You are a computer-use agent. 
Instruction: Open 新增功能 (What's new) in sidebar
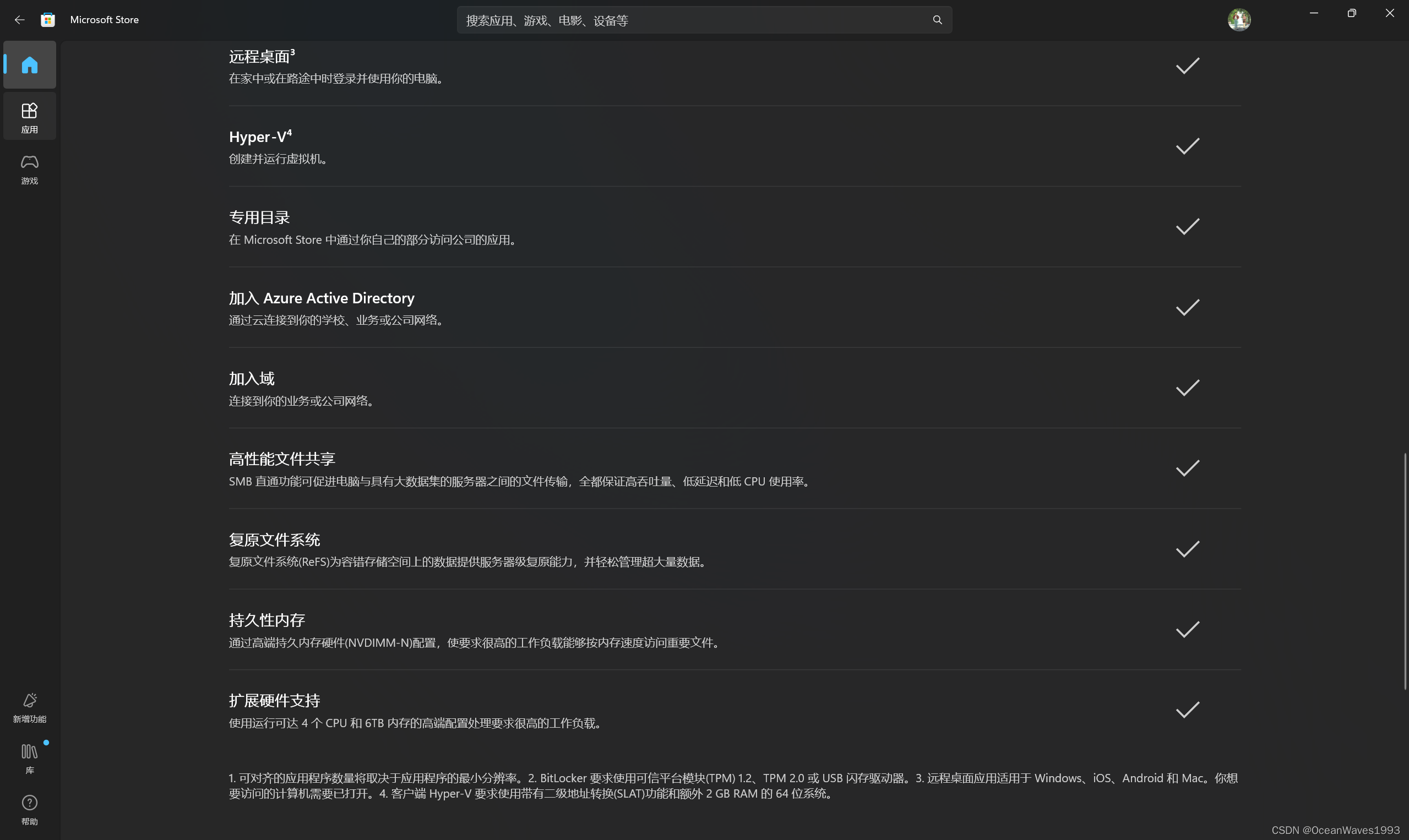click(x=29, y=707)
